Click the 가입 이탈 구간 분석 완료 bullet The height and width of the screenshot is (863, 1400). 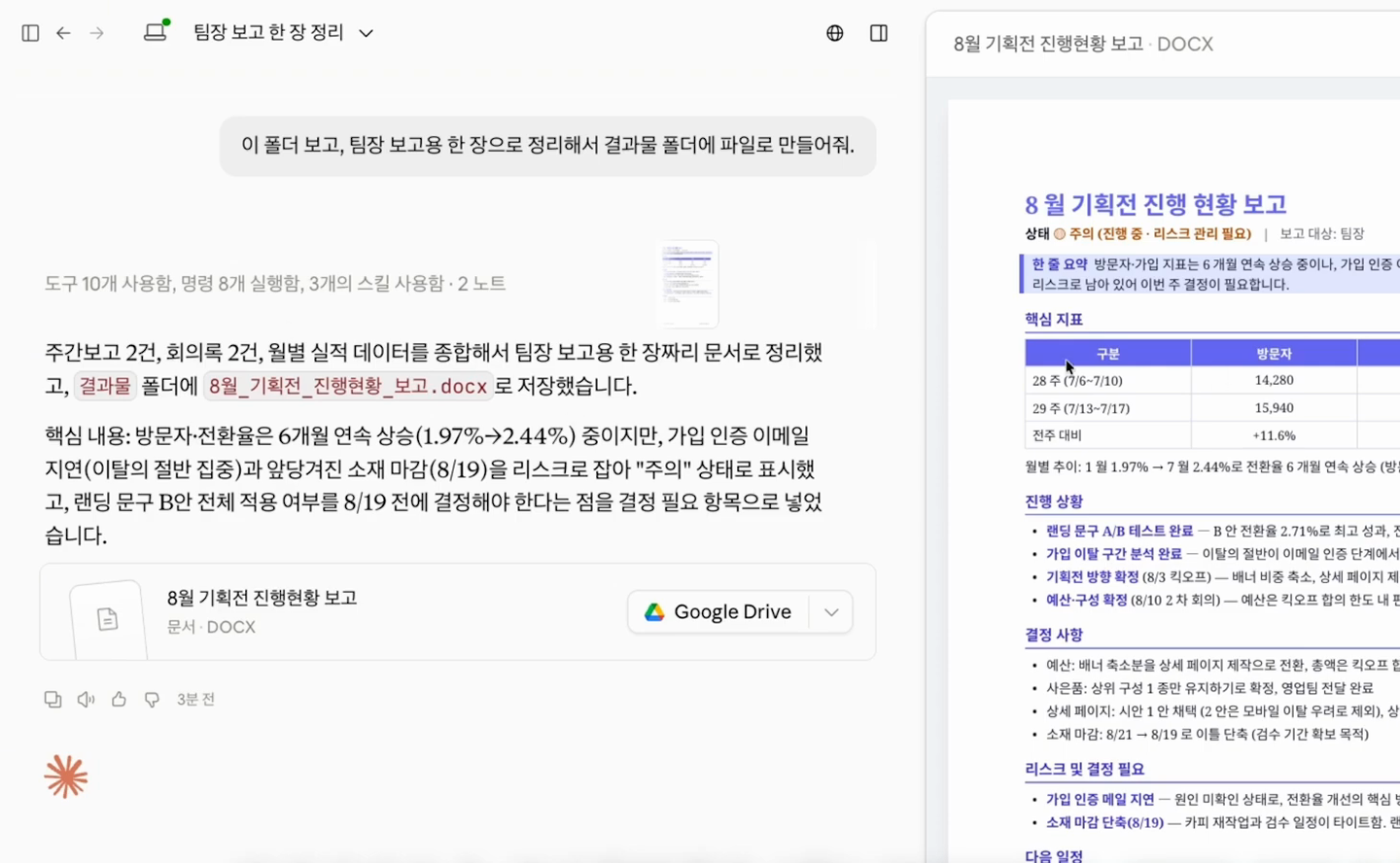click(1114, 554)
